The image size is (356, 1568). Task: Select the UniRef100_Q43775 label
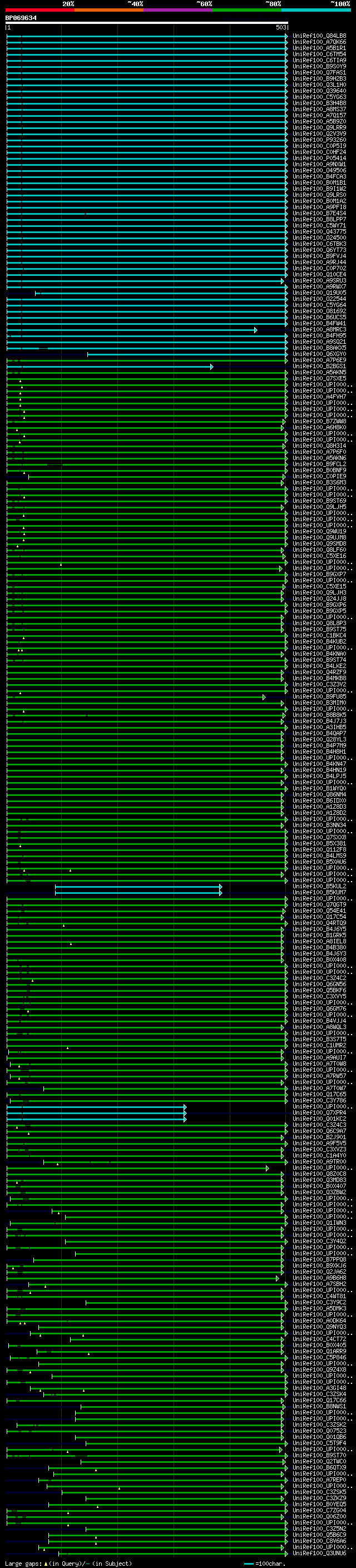tap(319, 232)
